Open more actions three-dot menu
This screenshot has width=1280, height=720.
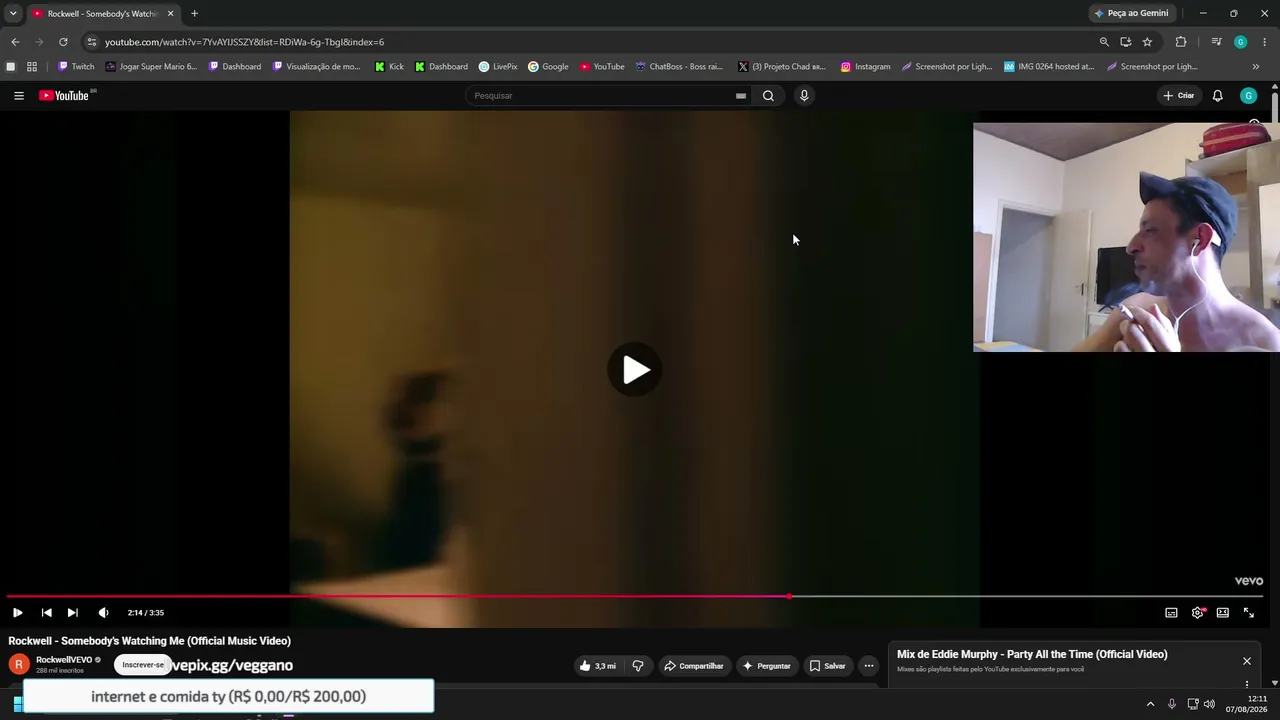tap(869, 666)
